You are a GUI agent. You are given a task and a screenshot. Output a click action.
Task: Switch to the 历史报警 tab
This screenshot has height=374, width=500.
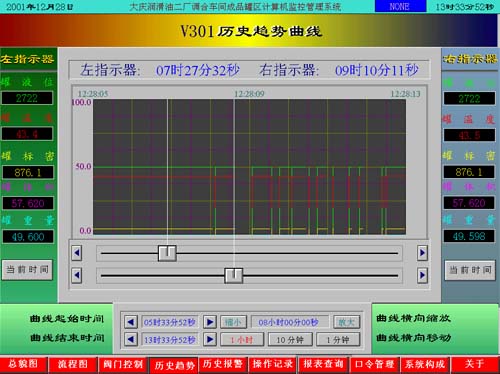tap(223, 364)
